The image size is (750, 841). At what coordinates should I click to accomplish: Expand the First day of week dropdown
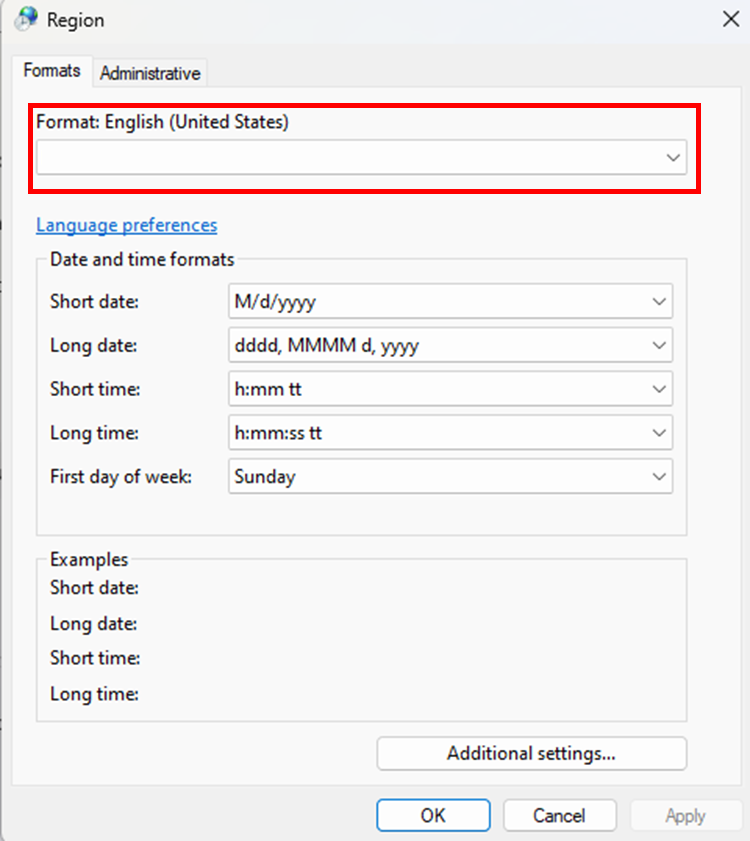click(x=450, y=477)
